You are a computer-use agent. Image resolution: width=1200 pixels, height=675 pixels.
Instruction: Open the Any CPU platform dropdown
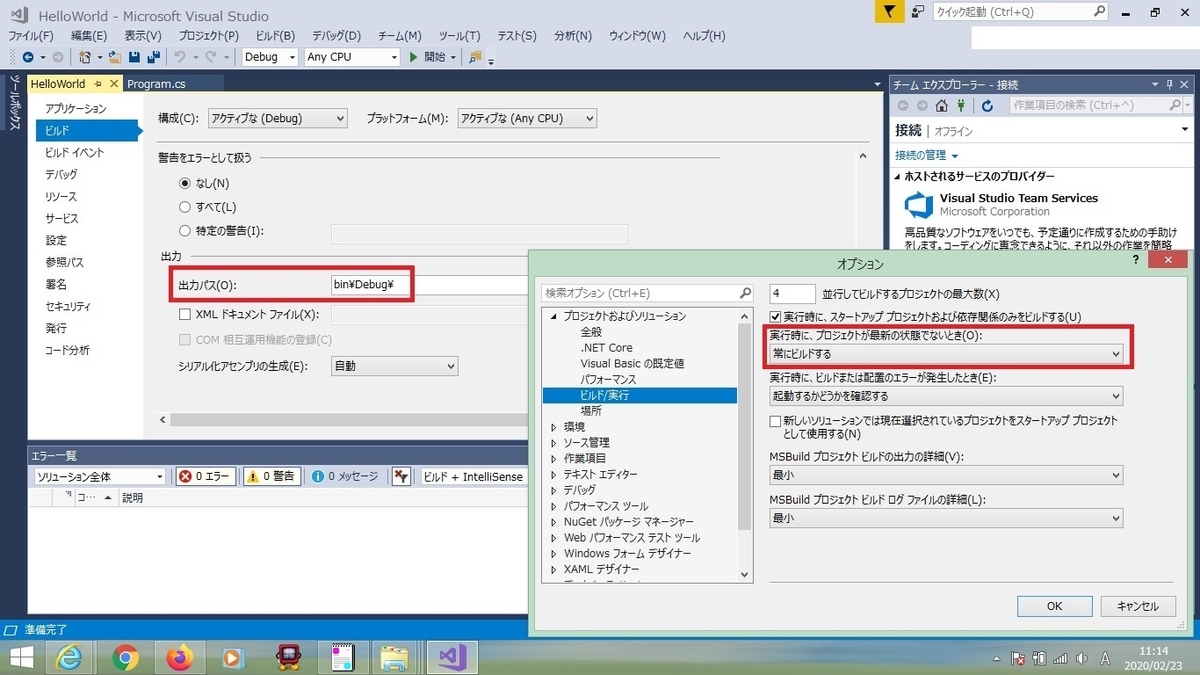350,57
